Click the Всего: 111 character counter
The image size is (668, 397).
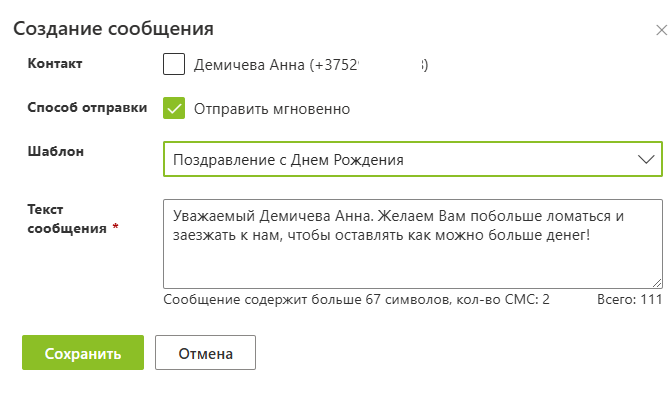[x=630, y=299]
